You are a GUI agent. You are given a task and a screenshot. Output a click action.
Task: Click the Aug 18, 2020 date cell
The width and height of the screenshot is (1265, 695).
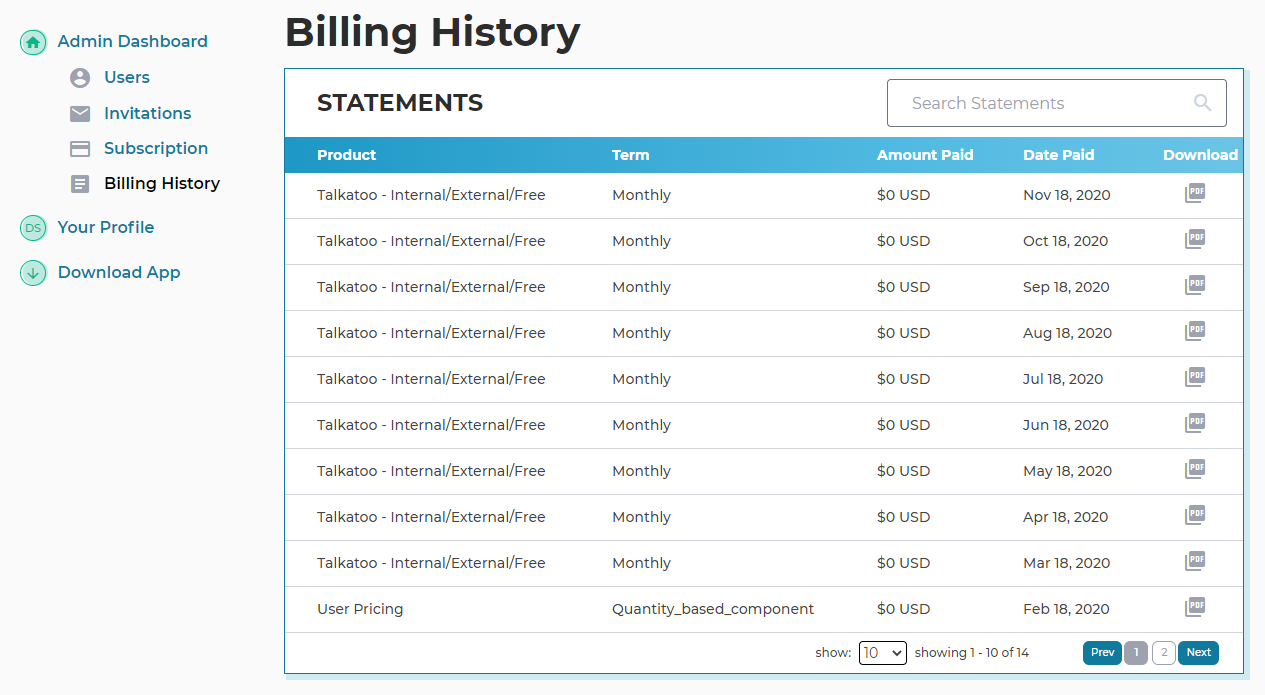pos(1067,333)
